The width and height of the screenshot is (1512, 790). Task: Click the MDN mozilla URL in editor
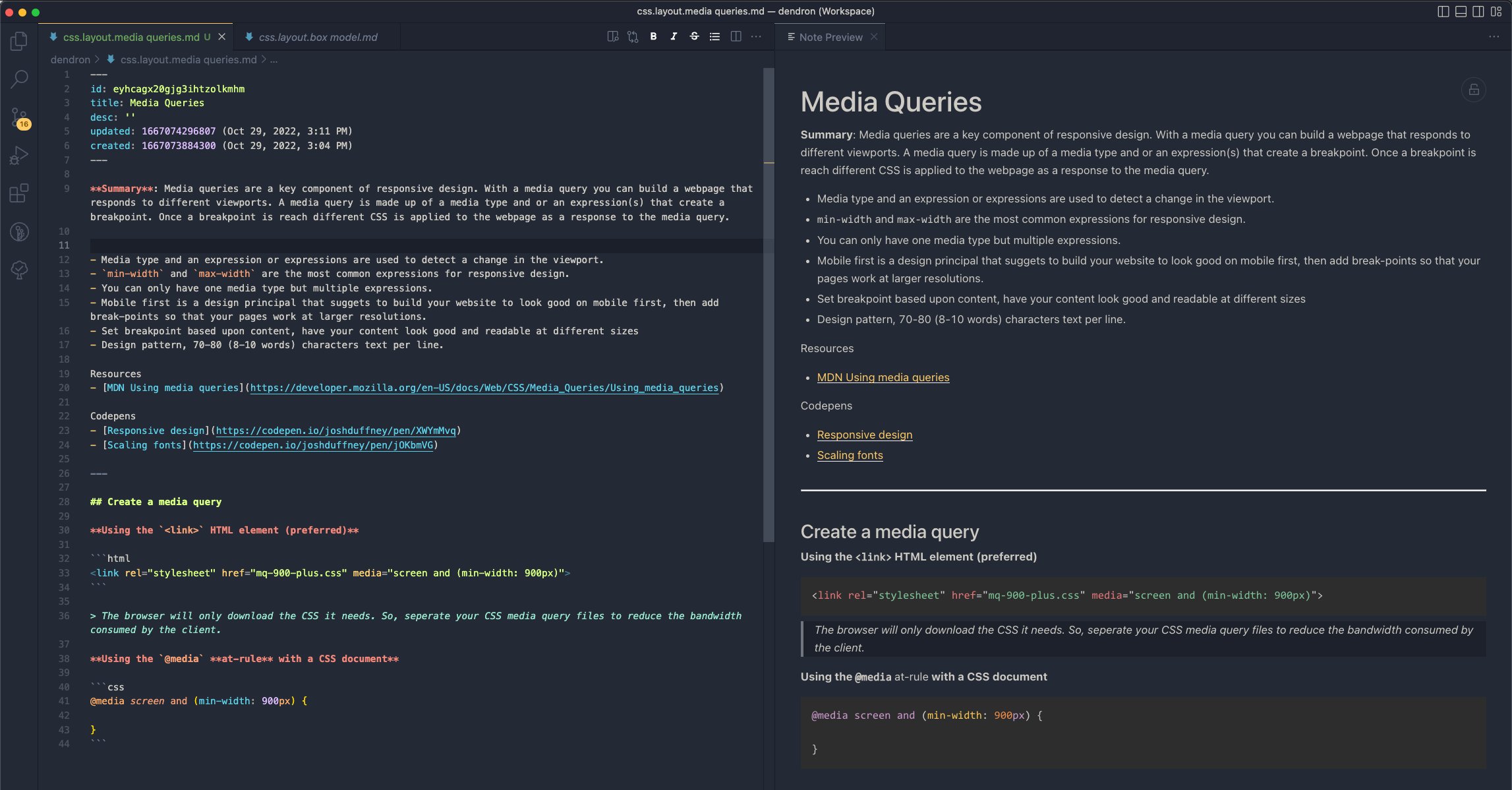click(x=484, y=388)
